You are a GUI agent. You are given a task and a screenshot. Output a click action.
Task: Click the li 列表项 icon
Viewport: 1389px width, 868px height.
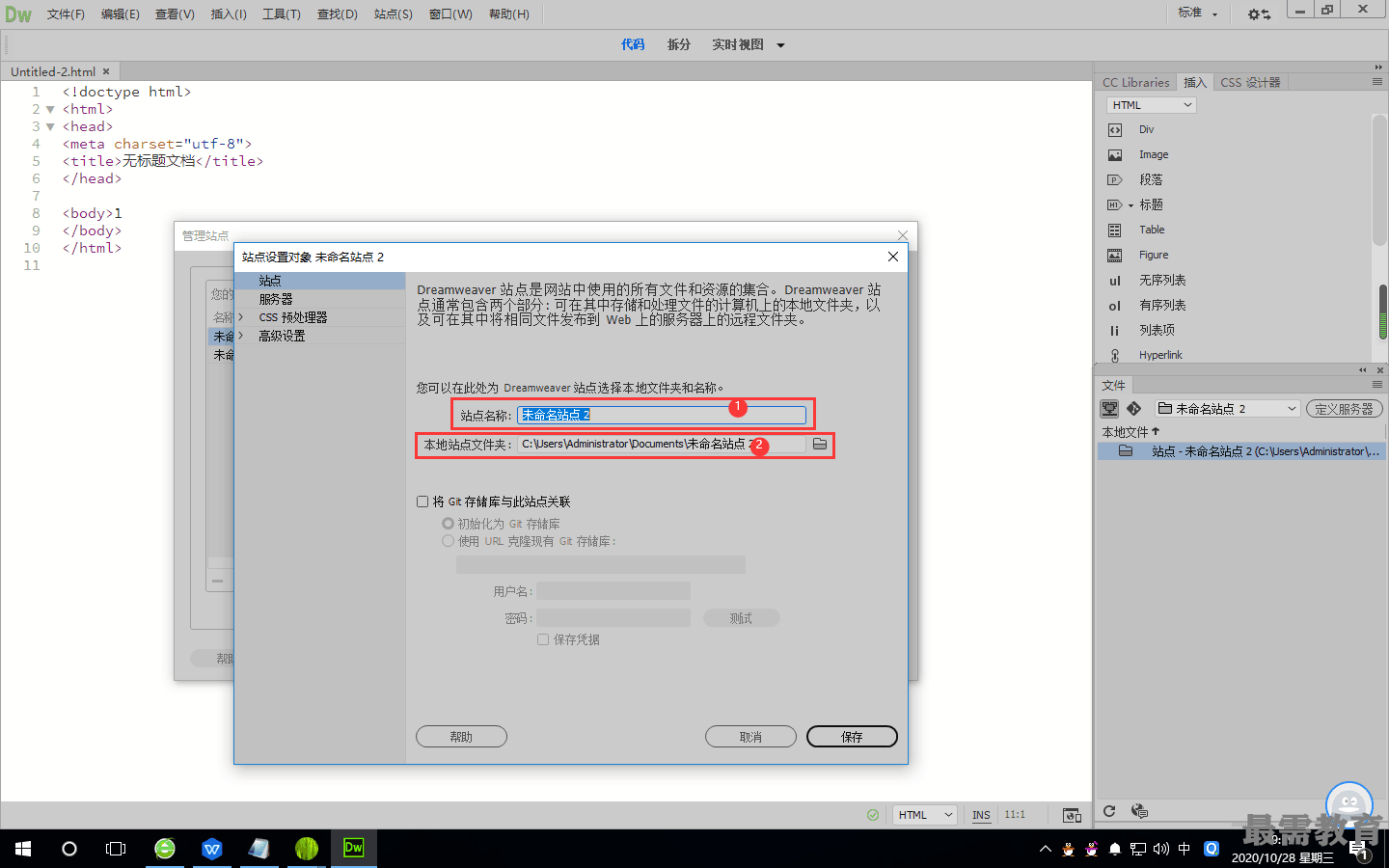coord(1115,331)
